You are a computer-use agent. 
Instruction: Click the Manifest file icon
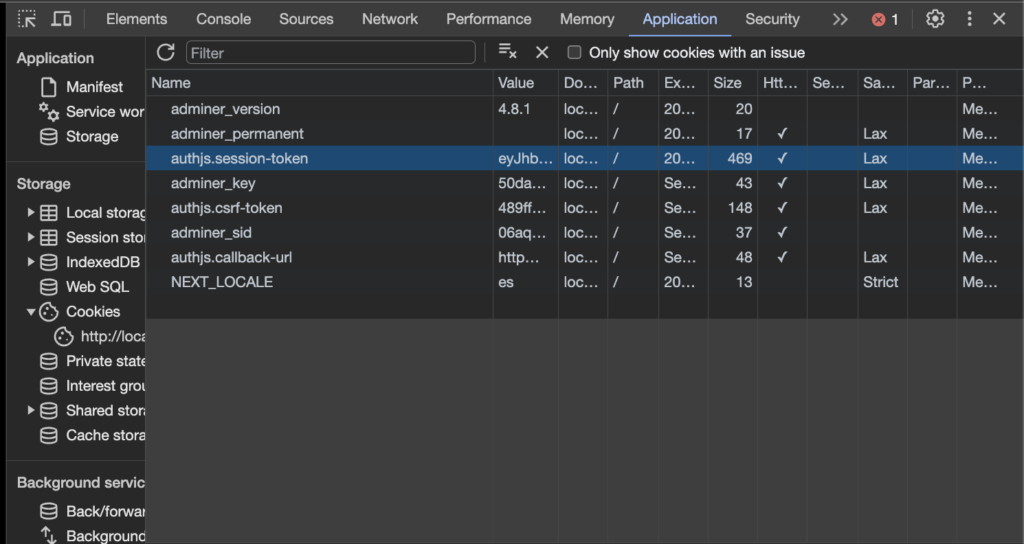pos(49,87)
